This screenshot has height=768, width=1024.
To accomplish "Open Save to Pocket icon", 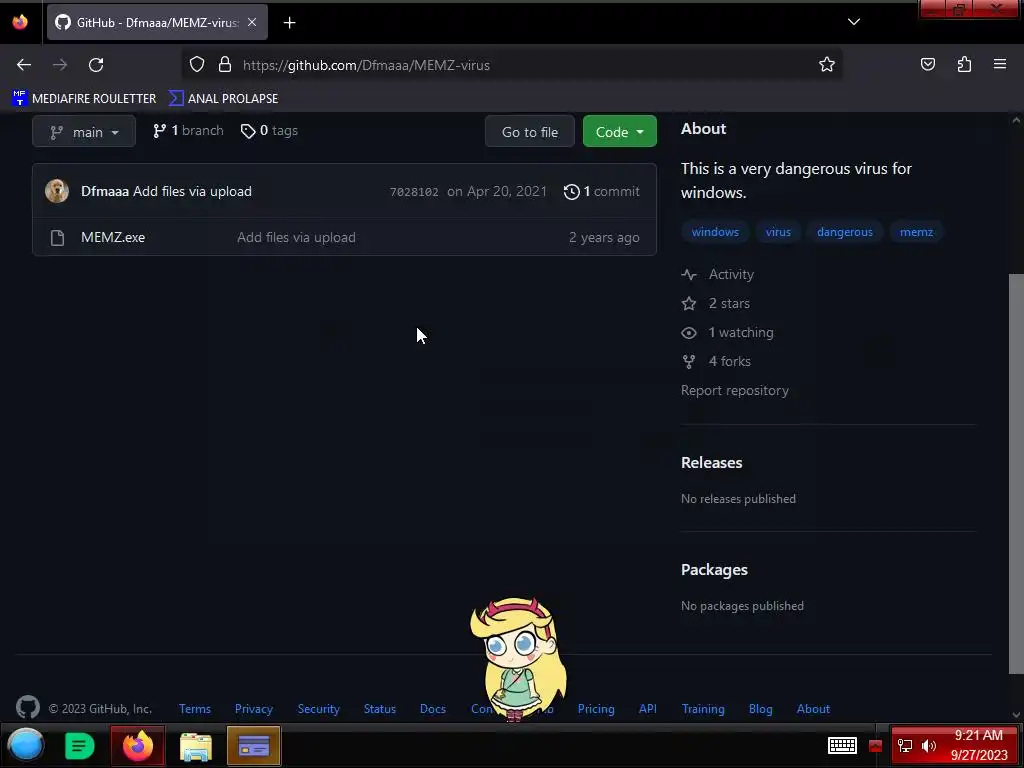I will (927, 65).
